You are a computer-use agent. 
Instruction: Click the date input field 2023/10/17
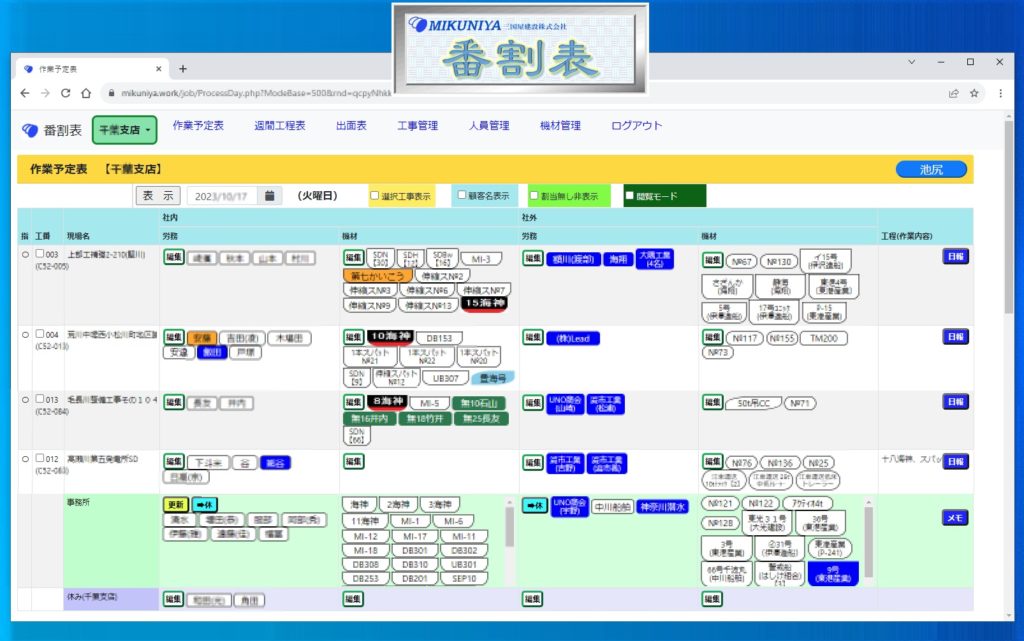pyautogui.click(x=222, y=196)
